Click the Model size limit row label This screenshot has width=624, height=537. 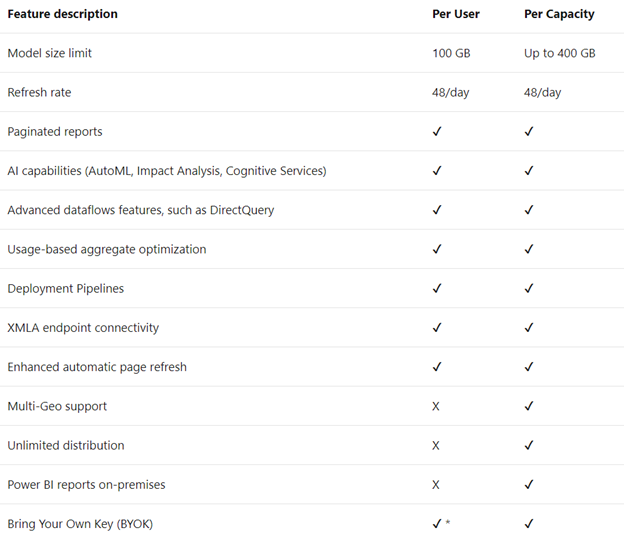(49, 53)
